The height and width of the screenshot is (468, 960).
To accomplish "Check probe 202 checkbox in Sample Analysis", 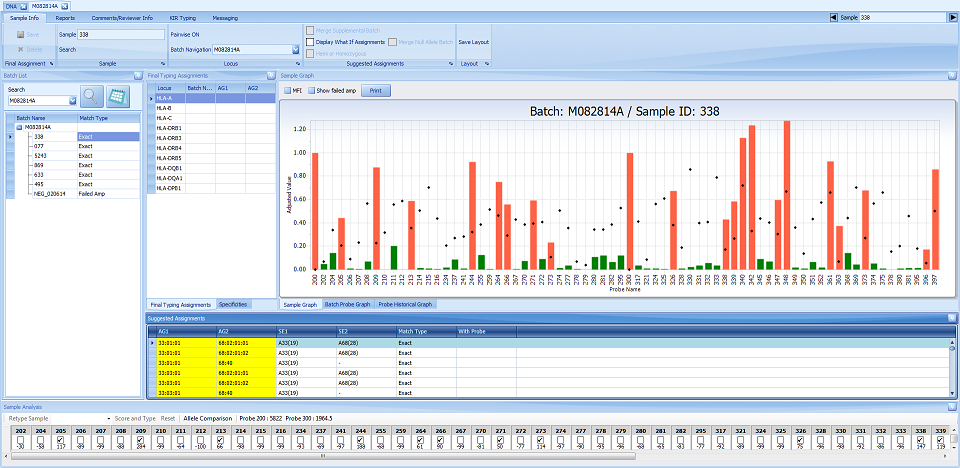I will (20, 439).
